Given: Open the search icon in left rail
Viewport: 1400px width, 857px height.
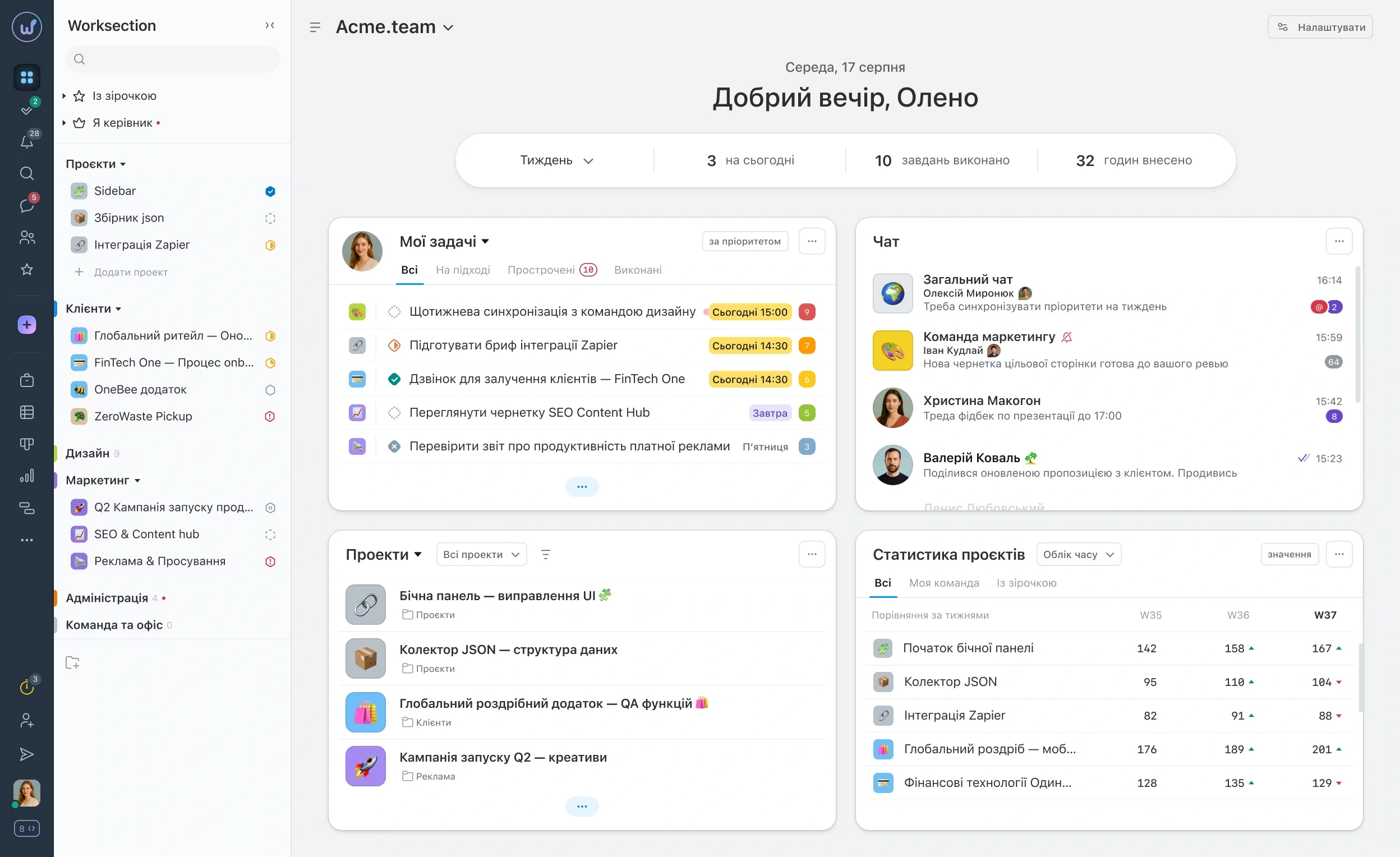Looking at the screenshot, I should 26,174.
